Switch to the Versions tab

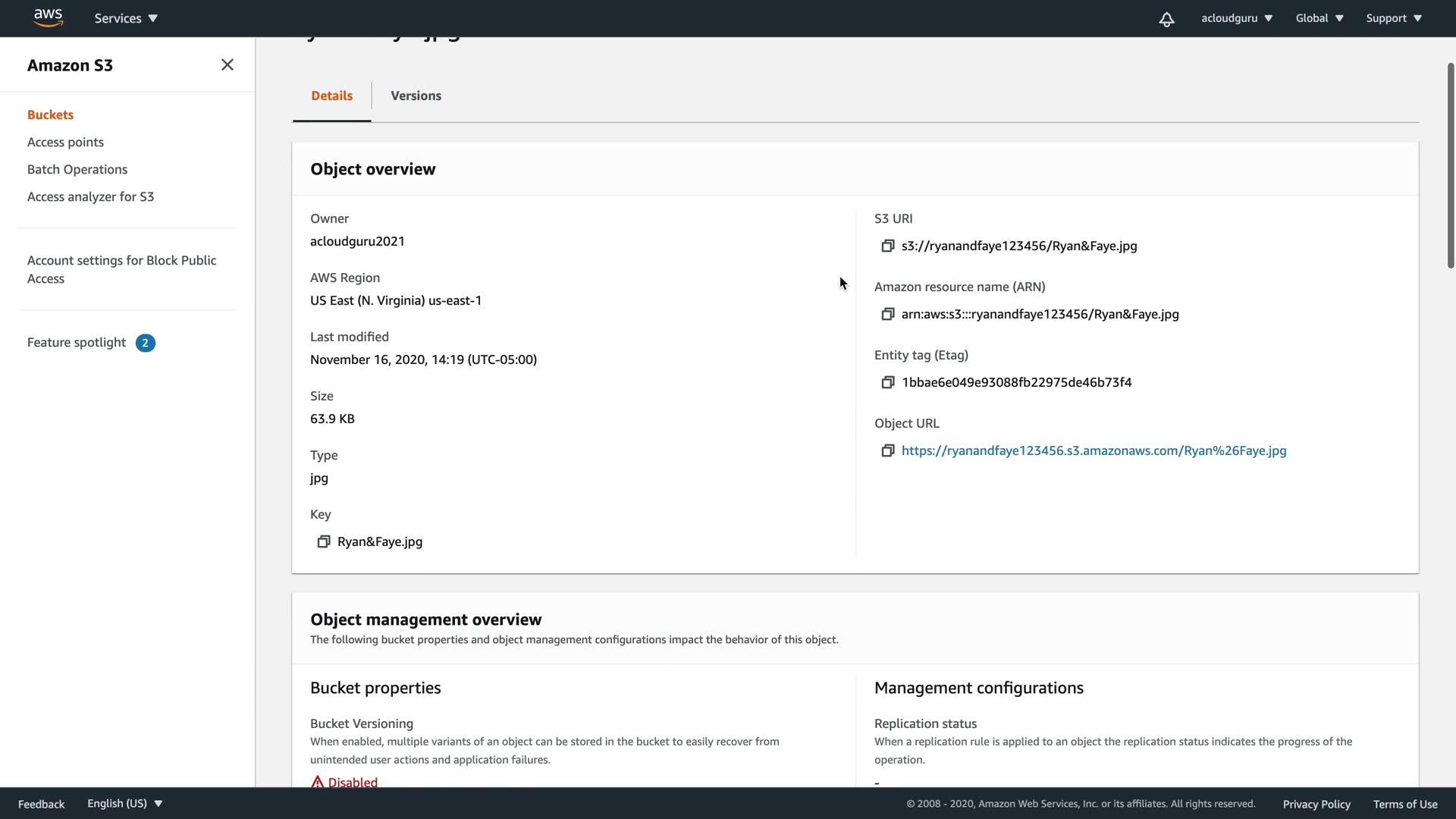pos(416,96)
